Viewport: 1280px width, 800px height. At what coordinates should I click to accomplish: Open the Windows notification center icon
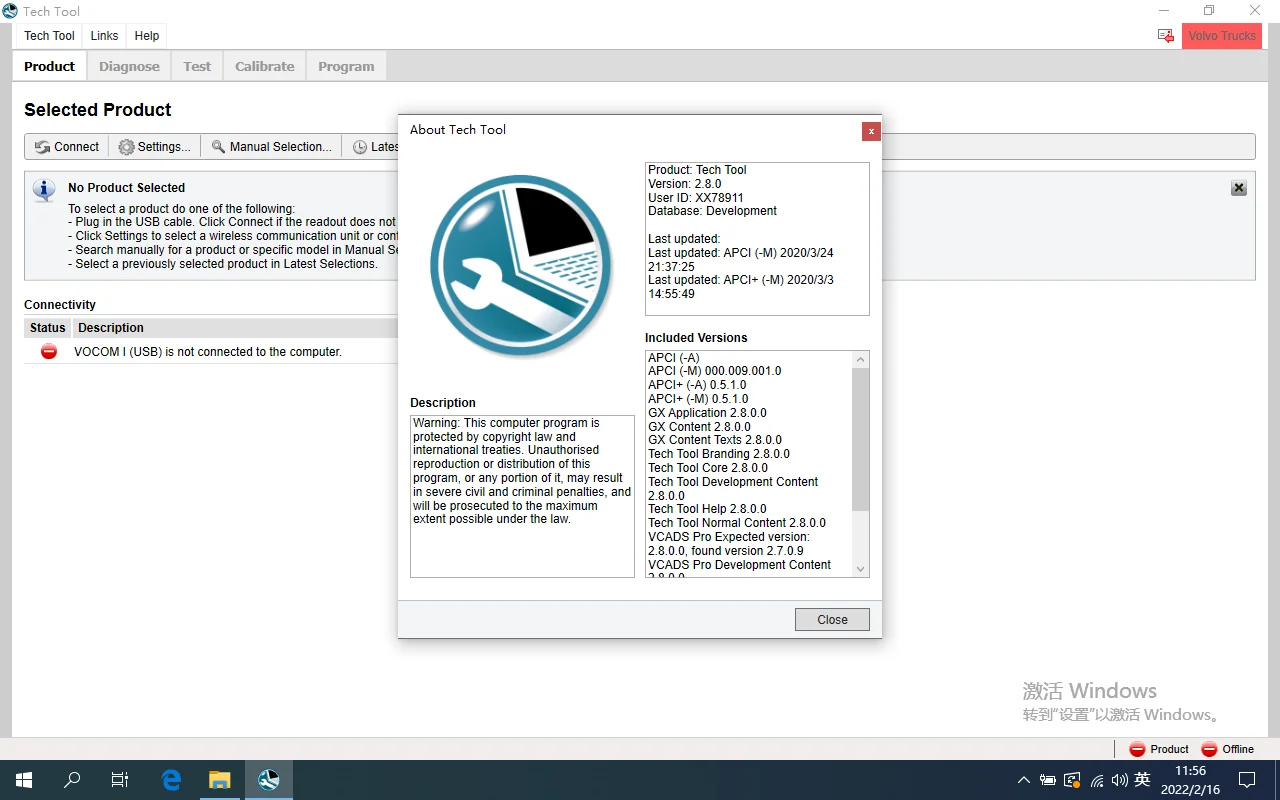[x=1247, y=780]
